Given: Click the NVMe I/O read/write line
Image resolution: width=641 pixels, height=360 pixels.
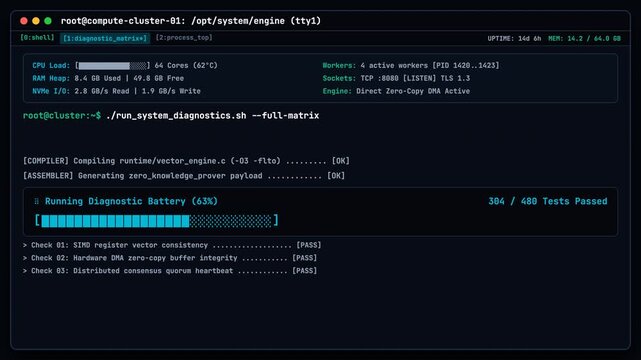Looking at the screenshot, I should click(117, 91).
